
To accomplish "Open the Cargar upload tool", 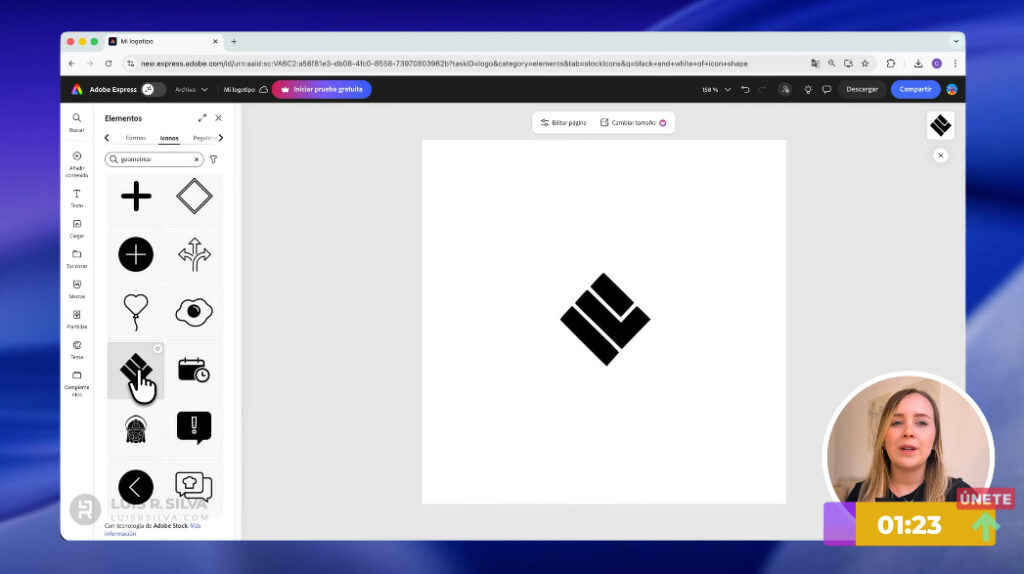I will (76, 229).
